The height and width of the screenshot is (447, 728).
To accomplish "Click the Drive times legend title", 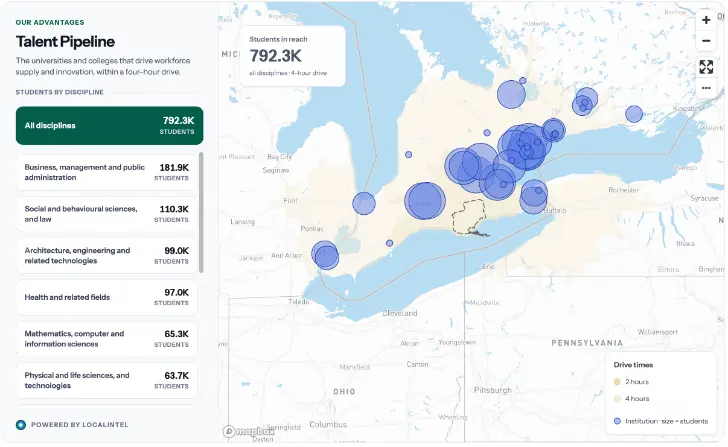I will pos(633,365).
